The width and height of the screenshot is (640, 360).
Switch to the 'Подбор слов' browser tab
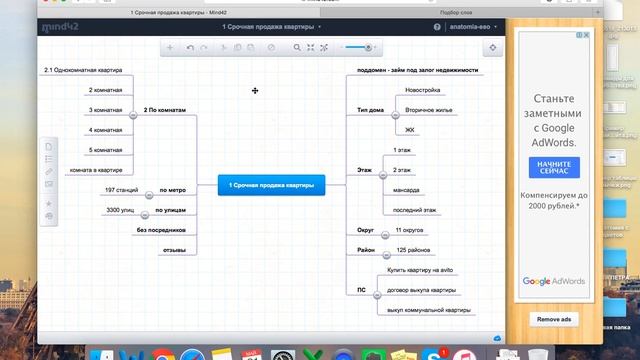click(456, 13)
